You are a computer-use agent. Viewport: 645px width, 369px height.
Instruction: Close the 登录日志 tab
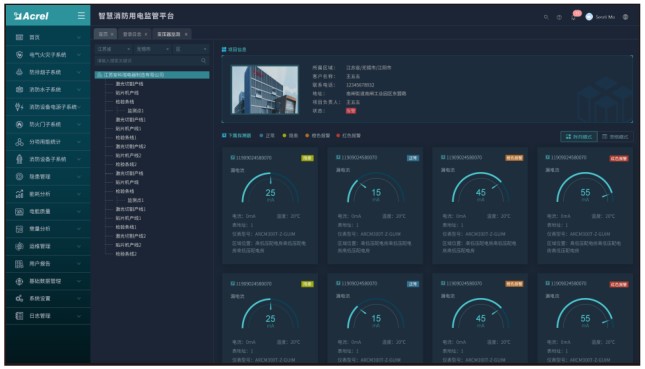coord(146,34)
